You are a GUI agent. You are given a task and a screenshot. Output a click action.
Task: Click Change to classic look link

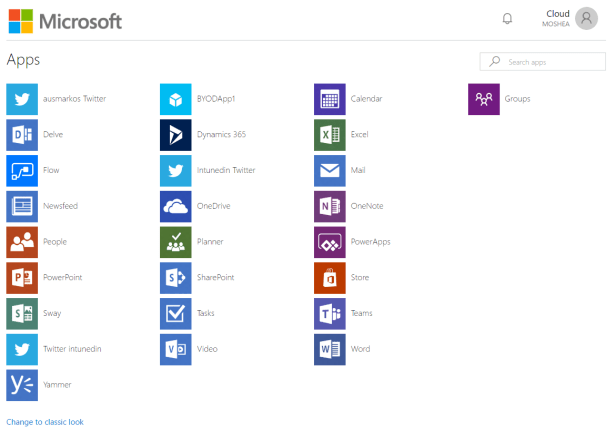point(45,422)
